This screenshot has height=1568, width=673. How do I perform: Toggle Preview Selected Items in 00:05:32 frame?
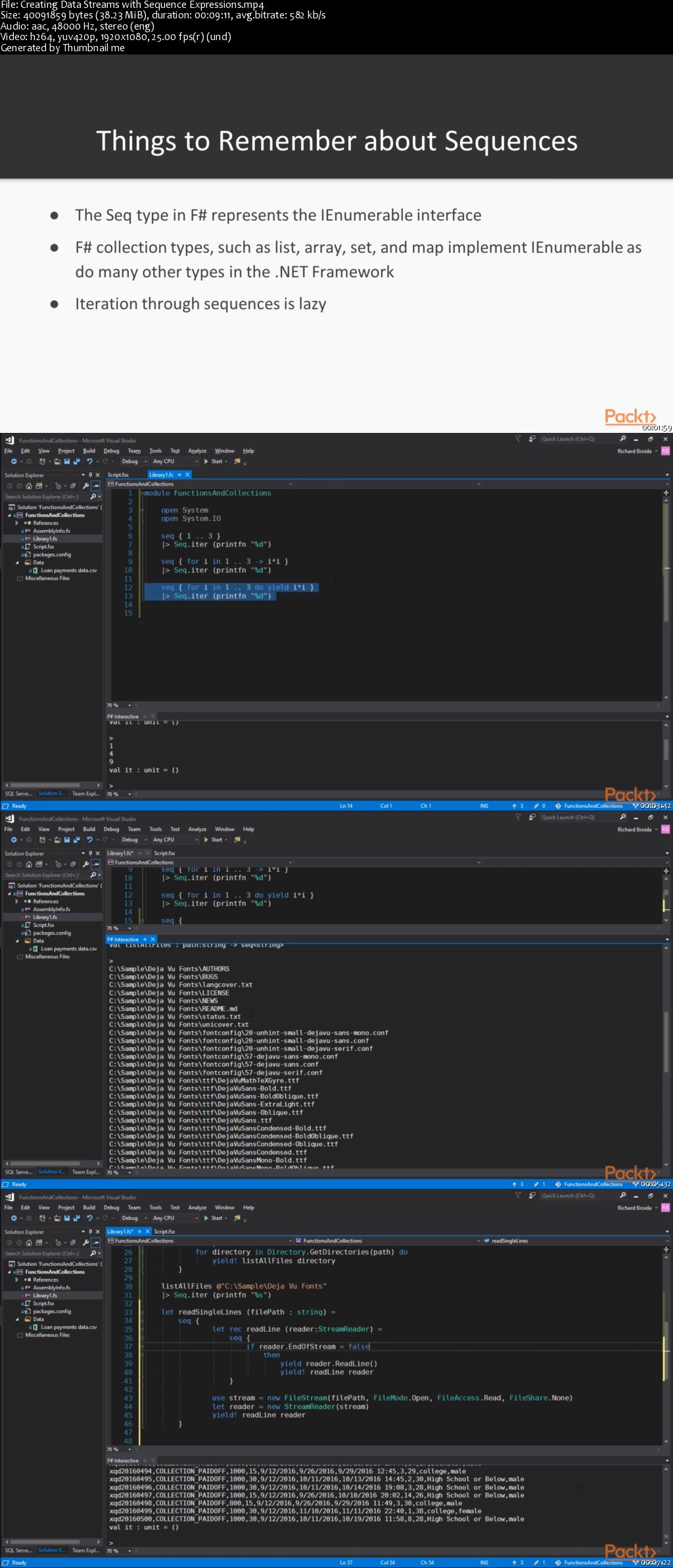coord(96,864)
